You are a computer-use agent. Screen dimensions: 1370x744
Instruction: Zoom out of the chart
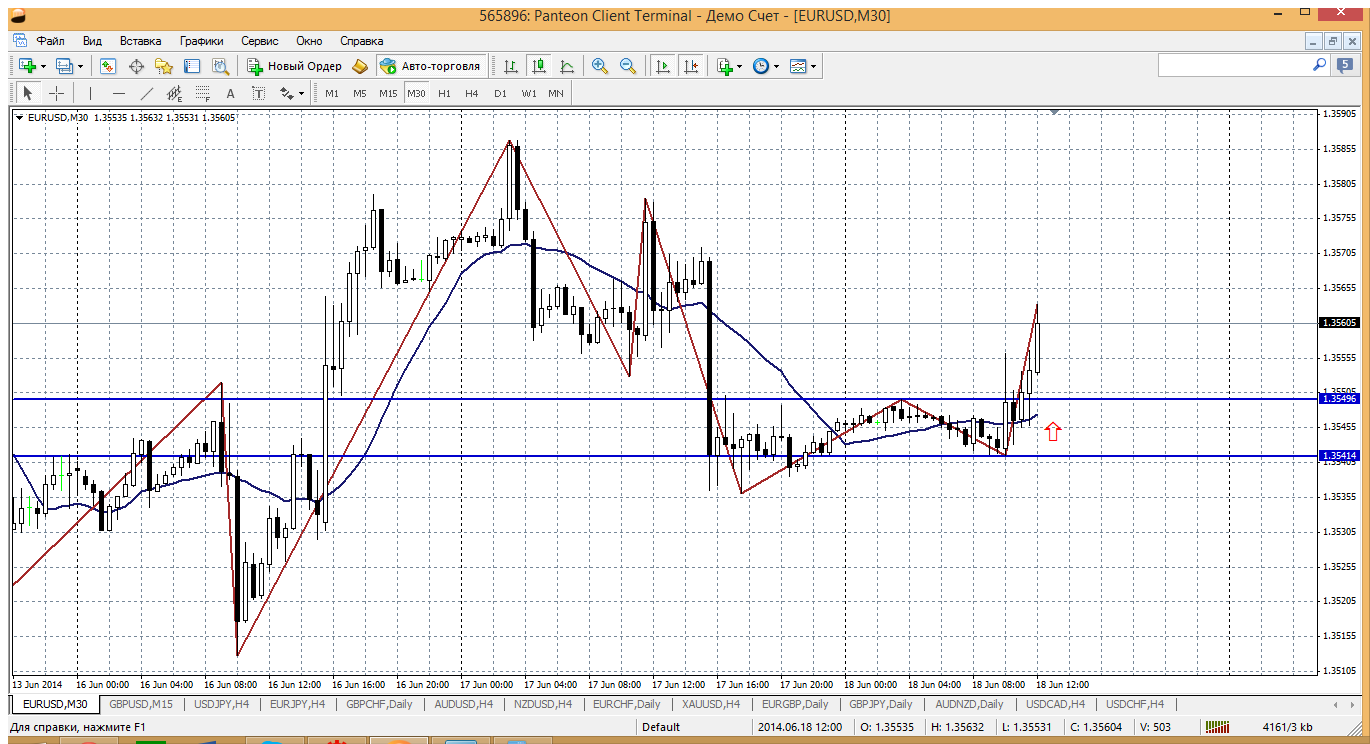pos(628,66)
